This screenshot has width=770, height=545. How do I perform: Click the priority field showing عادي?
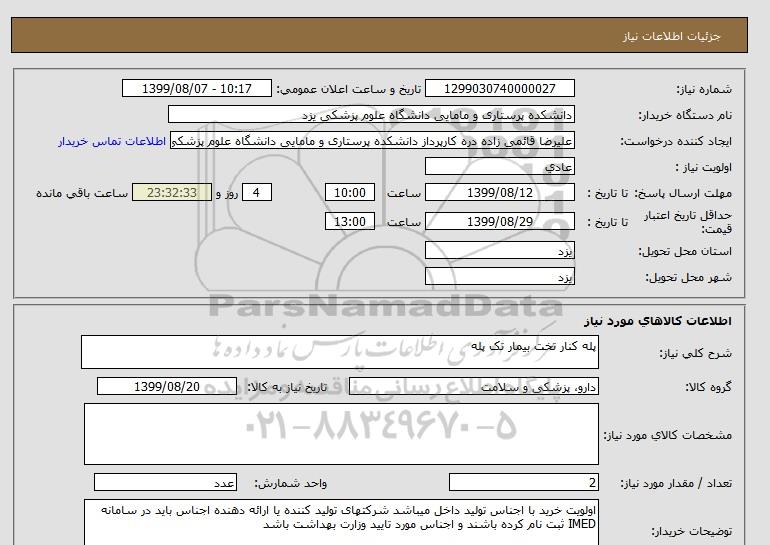499,166
